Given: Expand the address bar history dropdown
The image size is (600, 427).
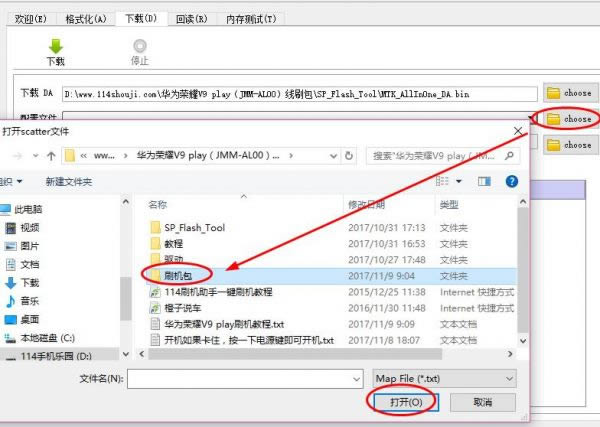Looking at the screenshot, I should point(333,156).
